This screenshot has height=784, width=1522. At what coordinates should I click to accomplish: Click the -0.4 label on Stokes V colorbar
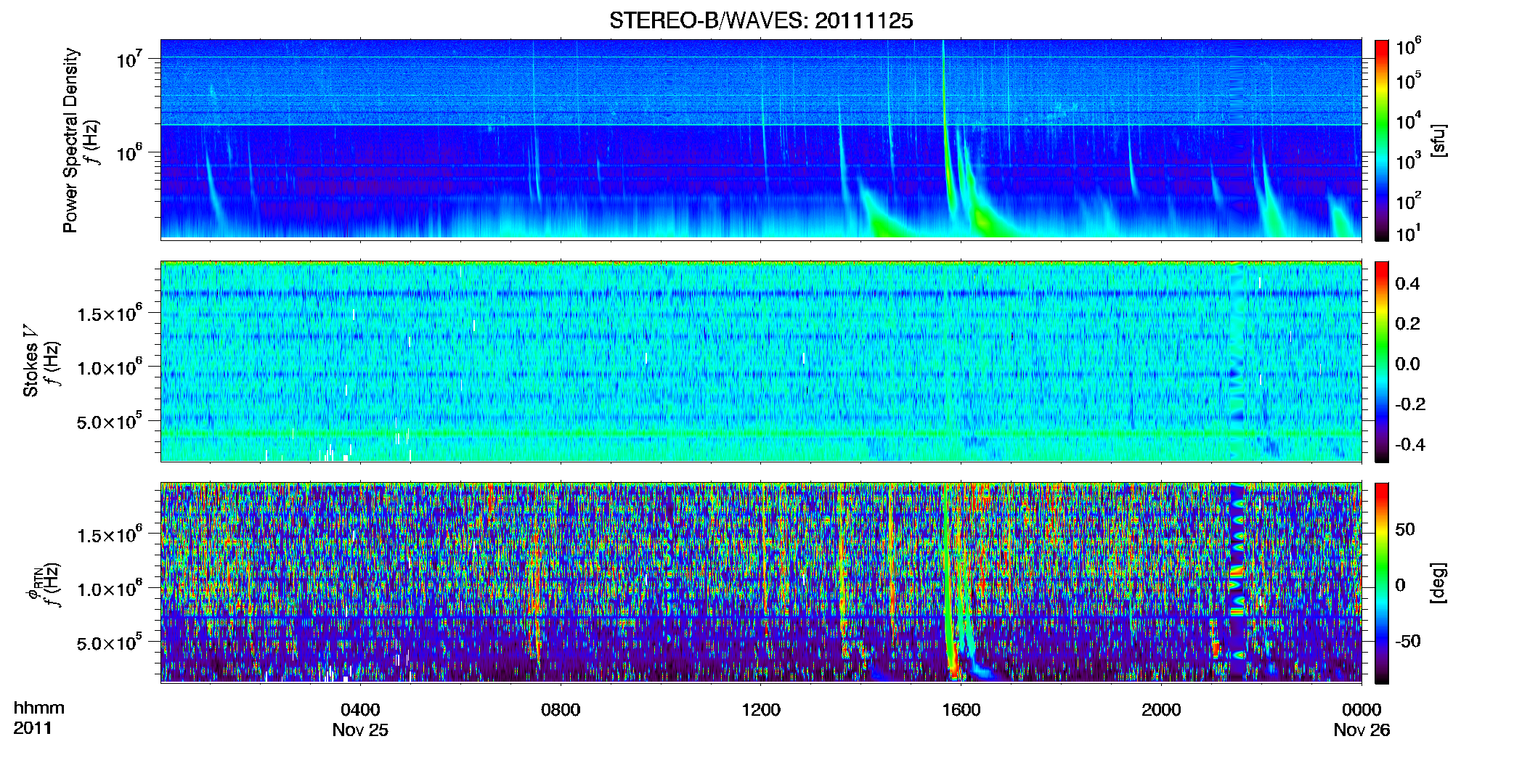1410,444
